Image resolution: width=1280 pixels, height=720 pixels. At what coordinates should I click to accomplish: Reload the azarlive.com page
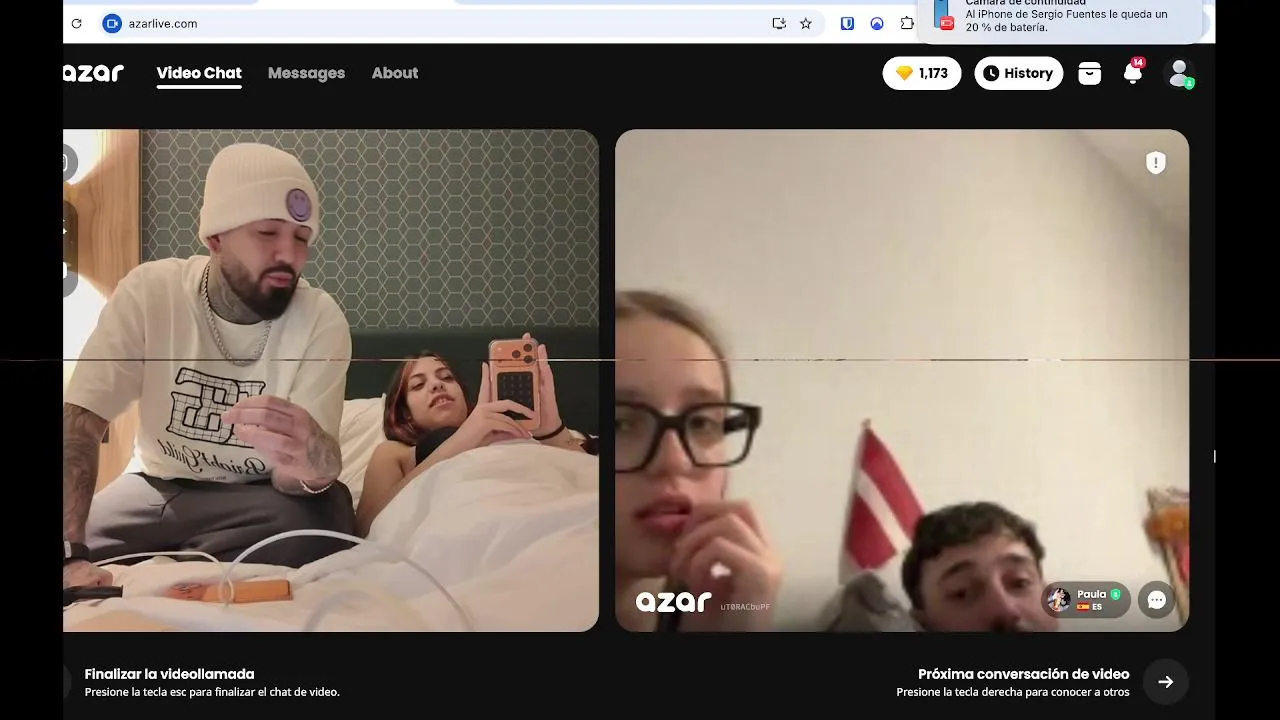[76, 23]
